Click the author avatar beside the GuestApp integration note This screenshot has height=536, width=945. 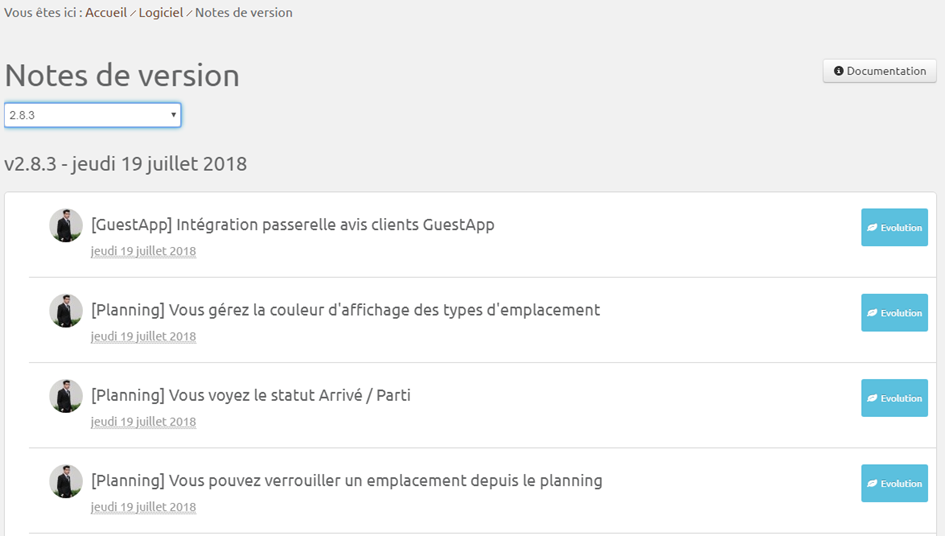click(x=66, y=225)
